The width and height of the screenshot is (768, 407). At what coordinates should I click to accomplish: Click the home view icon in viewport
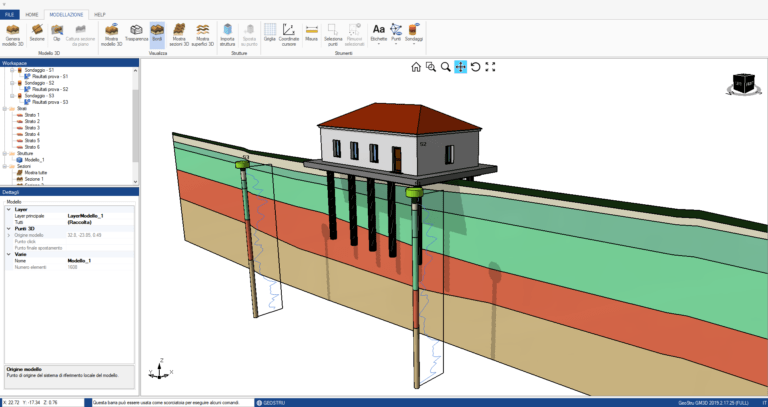coord(416,67)
